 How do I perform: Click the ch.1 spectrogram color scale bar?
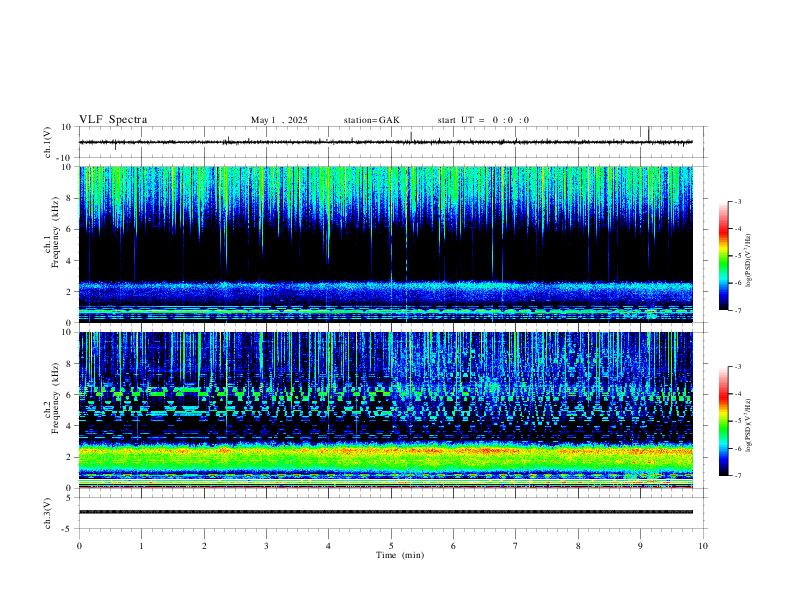tap(723, 256)
